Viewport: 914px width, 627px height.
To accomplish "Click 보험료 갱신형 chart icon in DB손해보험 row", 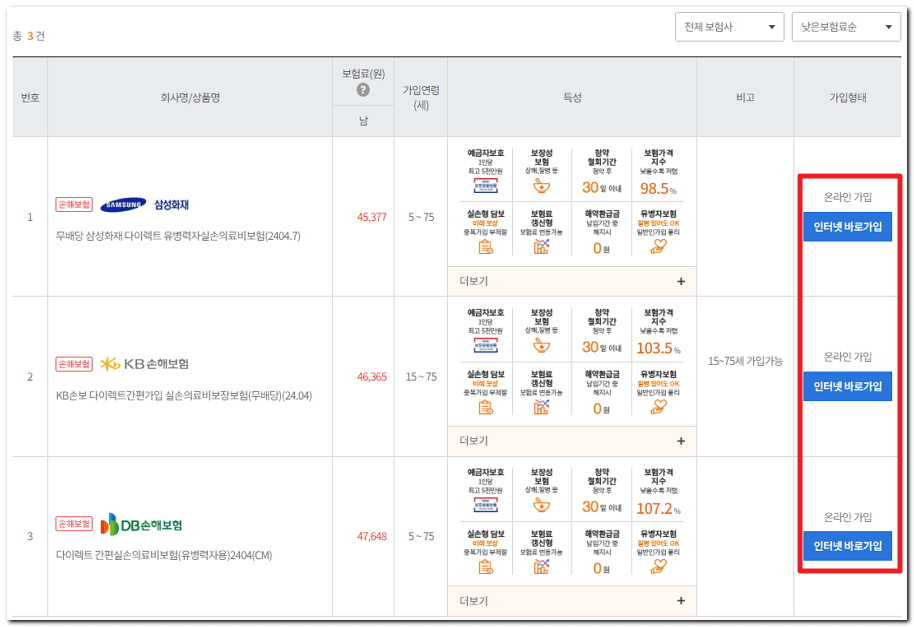I will point(542,567).
